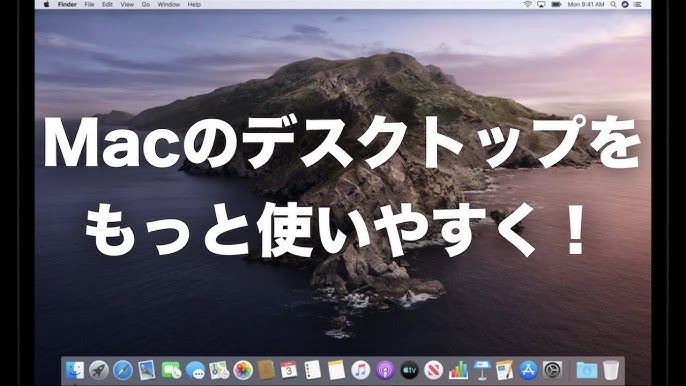Open Apple TV from the Dock
The height and width of the screenshot is (386, 686).
410,371
